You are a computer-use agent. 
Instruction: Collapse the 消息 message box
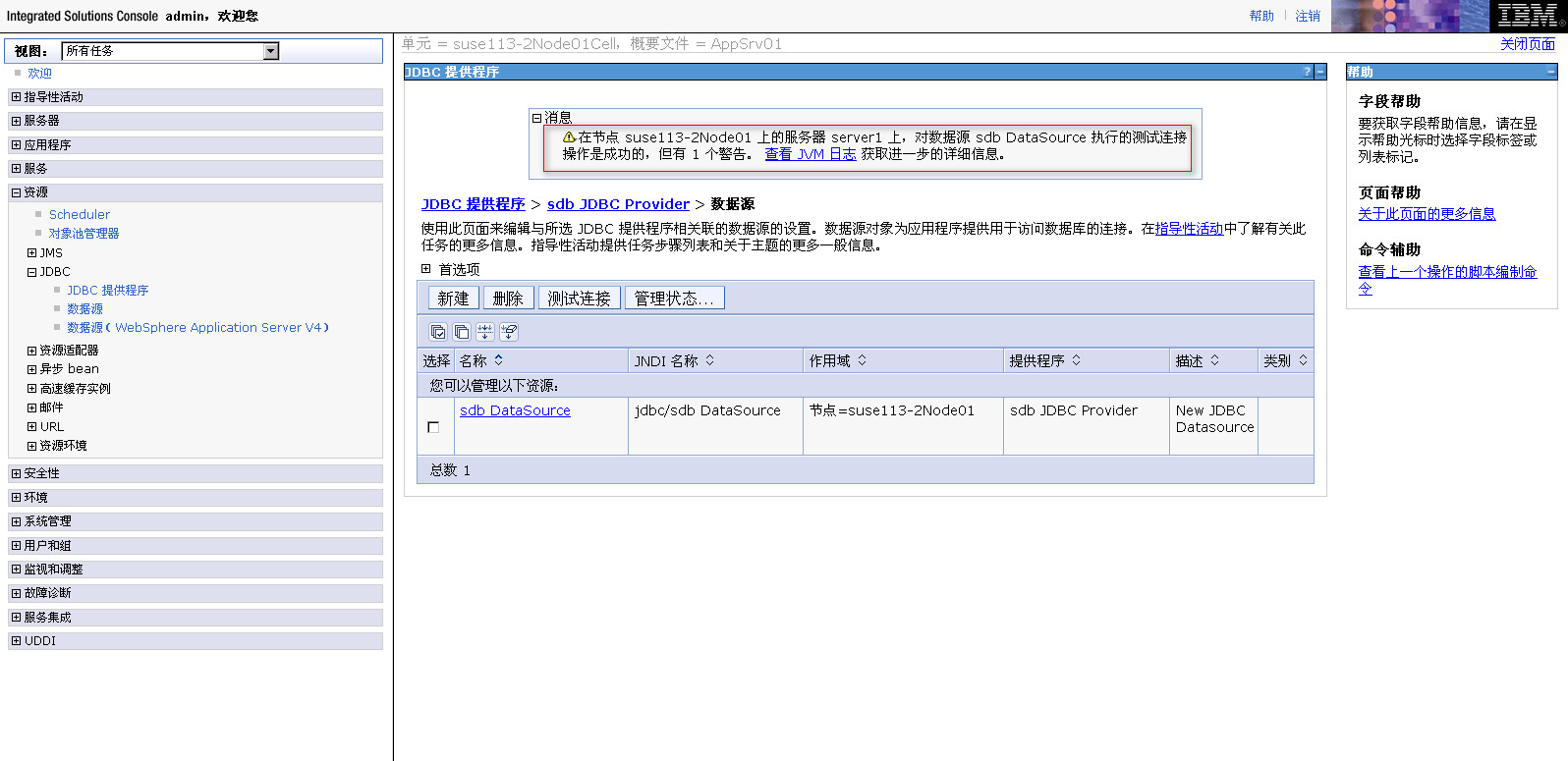[537, 118]
